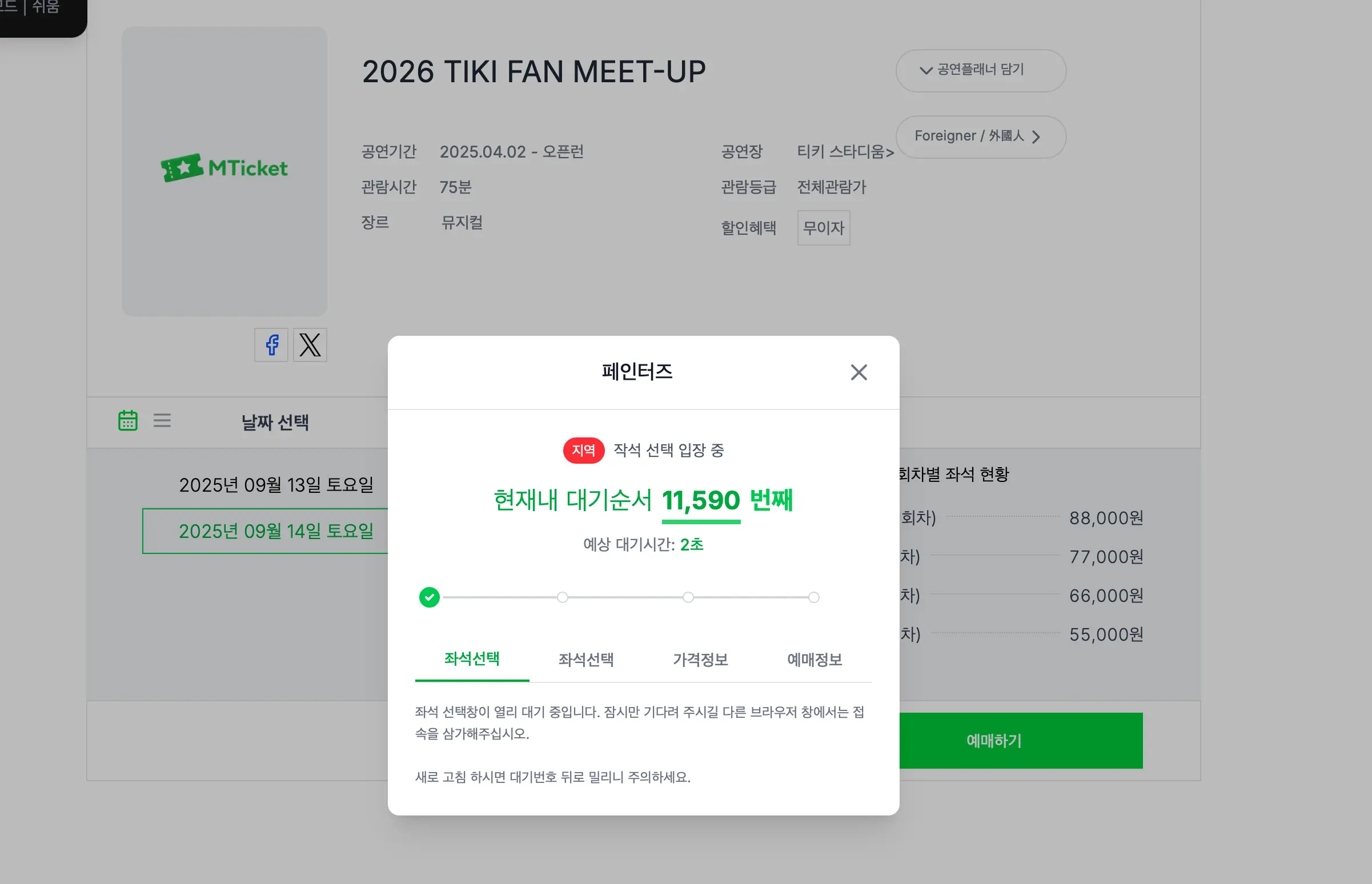
Task: Select date 2025년 09월 13일
Action: coord(275,485)
